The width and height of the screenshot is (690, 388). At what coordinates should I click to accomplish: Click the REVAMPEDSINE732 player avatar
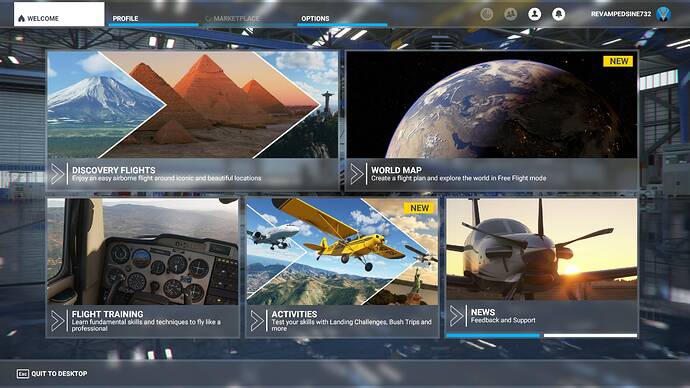tap(663, 14)
